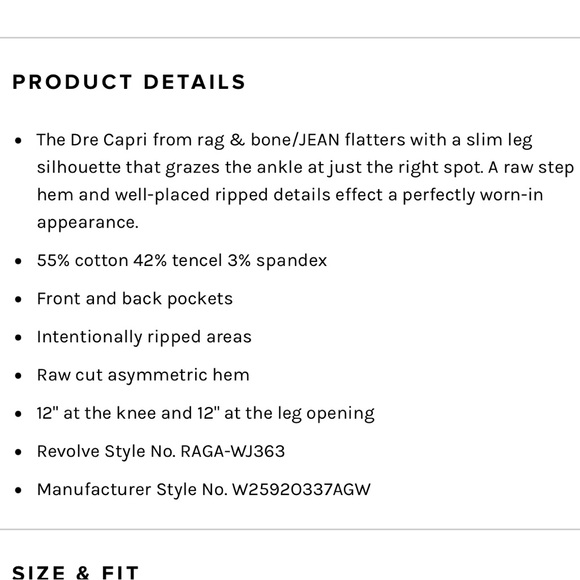The height and width of the screenshot is (580, 580).
Task: Click the bullet before Front and back pockets
Action: click(x=18, y=299)
